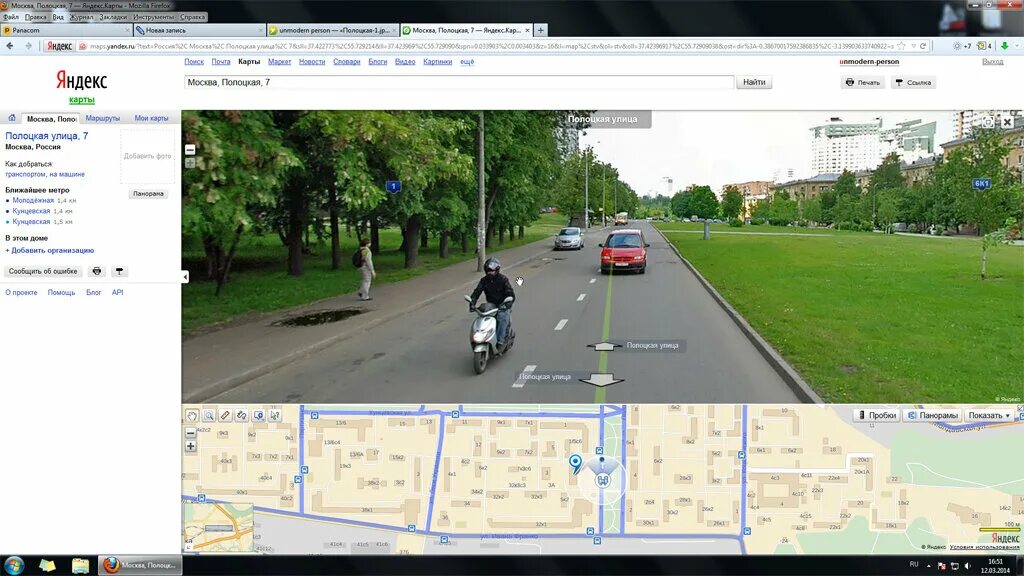Click the RU language indicator in tray
1024x576 pixels.
pos(914,564)
